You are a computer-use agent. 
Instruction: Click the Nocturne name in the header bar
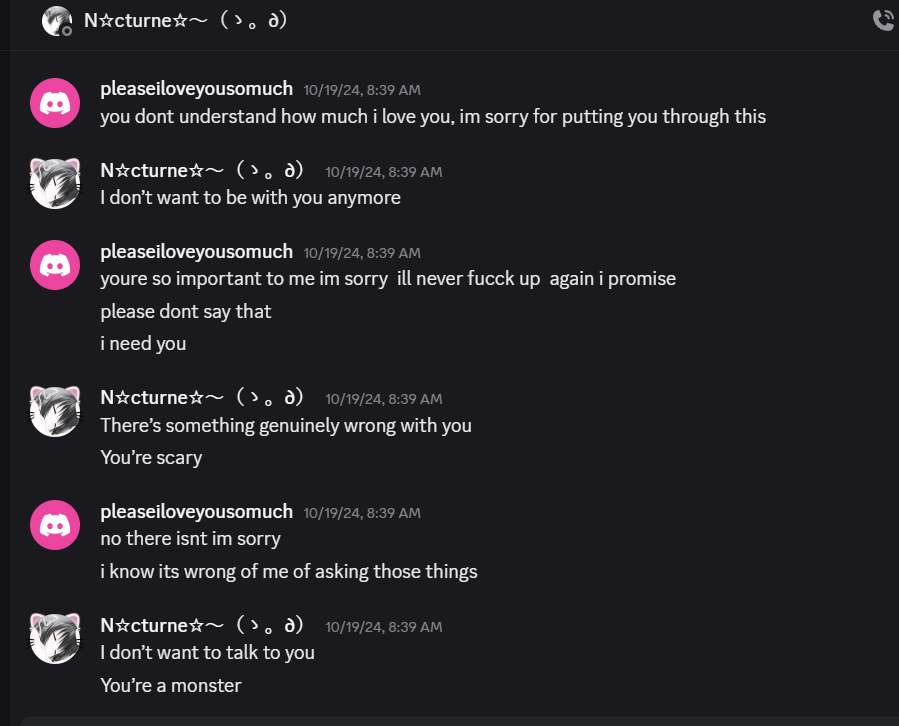[185, 21]
